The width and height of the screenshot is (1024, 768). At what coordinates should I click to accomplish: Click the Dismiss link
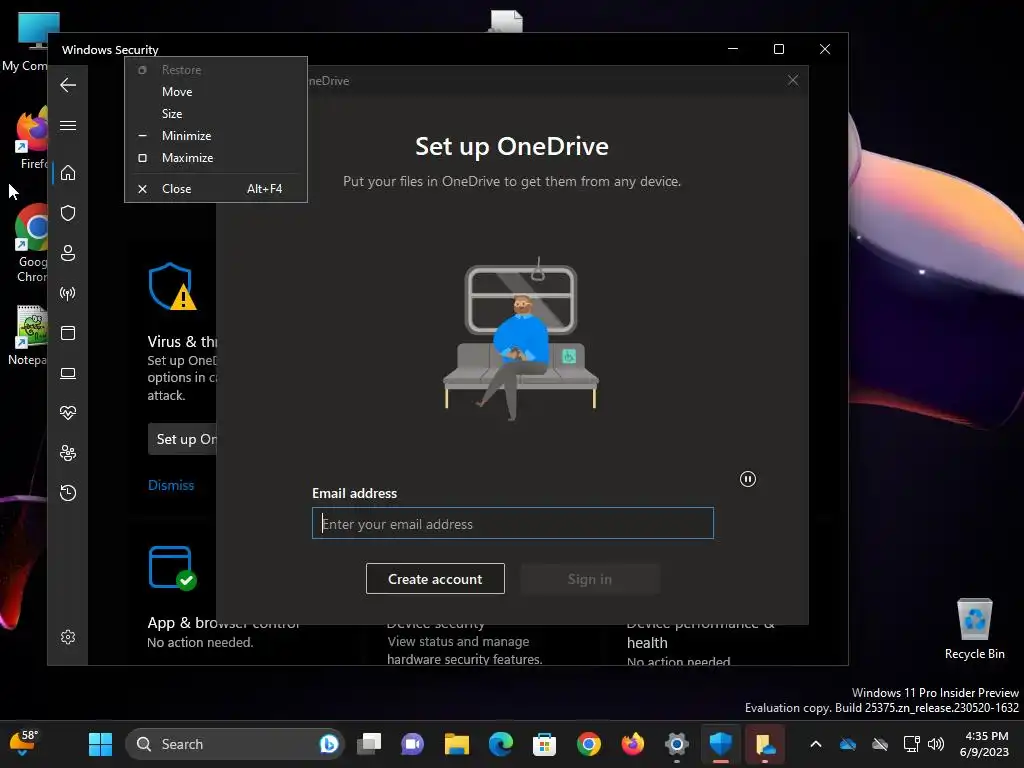pyautogui.click(x=171, y=485)
